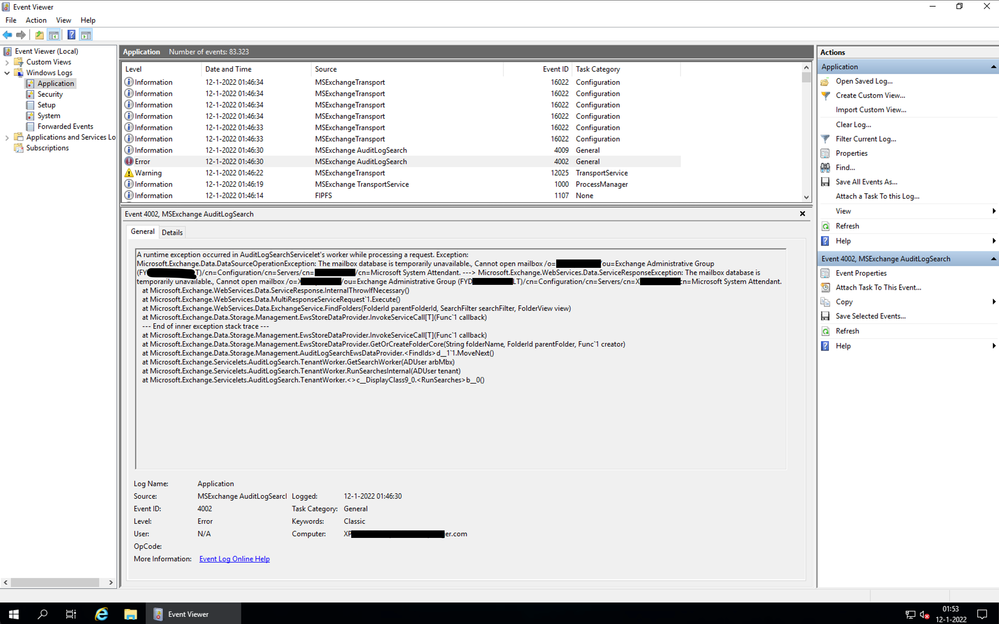Click the Refresh icon under Application actions

(825, 226)
